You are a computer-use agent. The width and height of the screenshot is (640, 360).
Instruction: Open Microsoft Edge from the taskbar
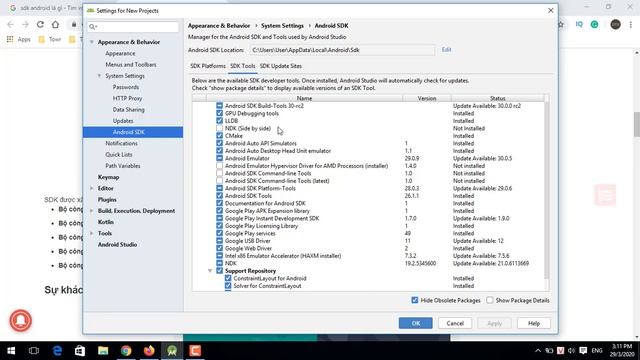click(57, 351)
